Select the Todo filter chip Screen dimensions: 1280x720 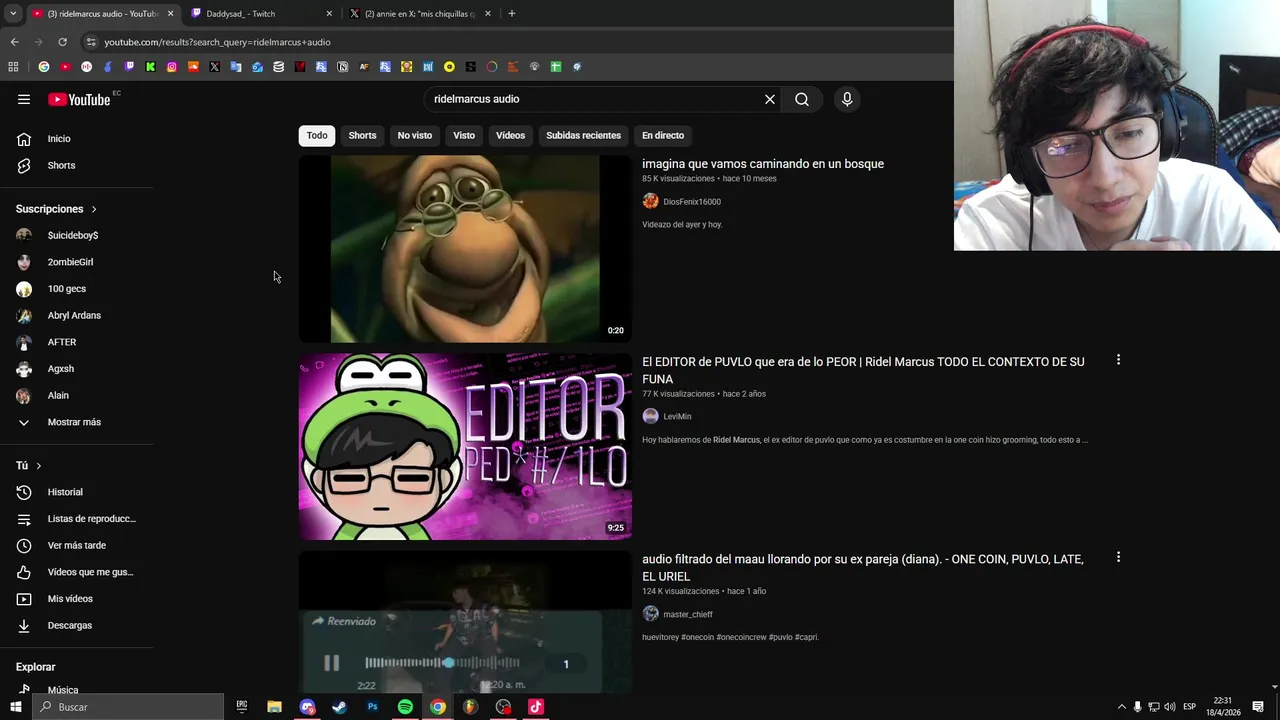[317, 135]
